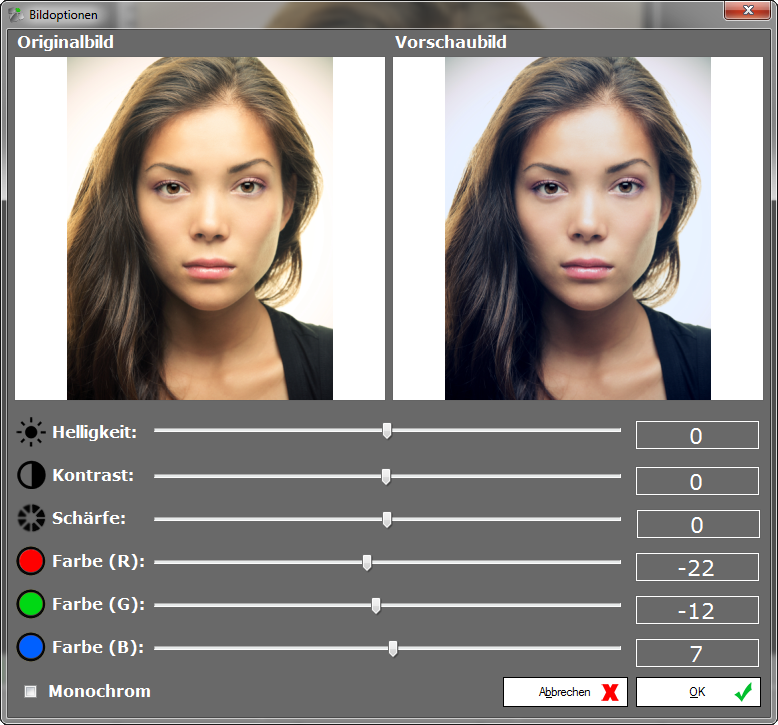778x725 pixels.
Task: Confirm the adjustments with OK
Action: [697, 692]
